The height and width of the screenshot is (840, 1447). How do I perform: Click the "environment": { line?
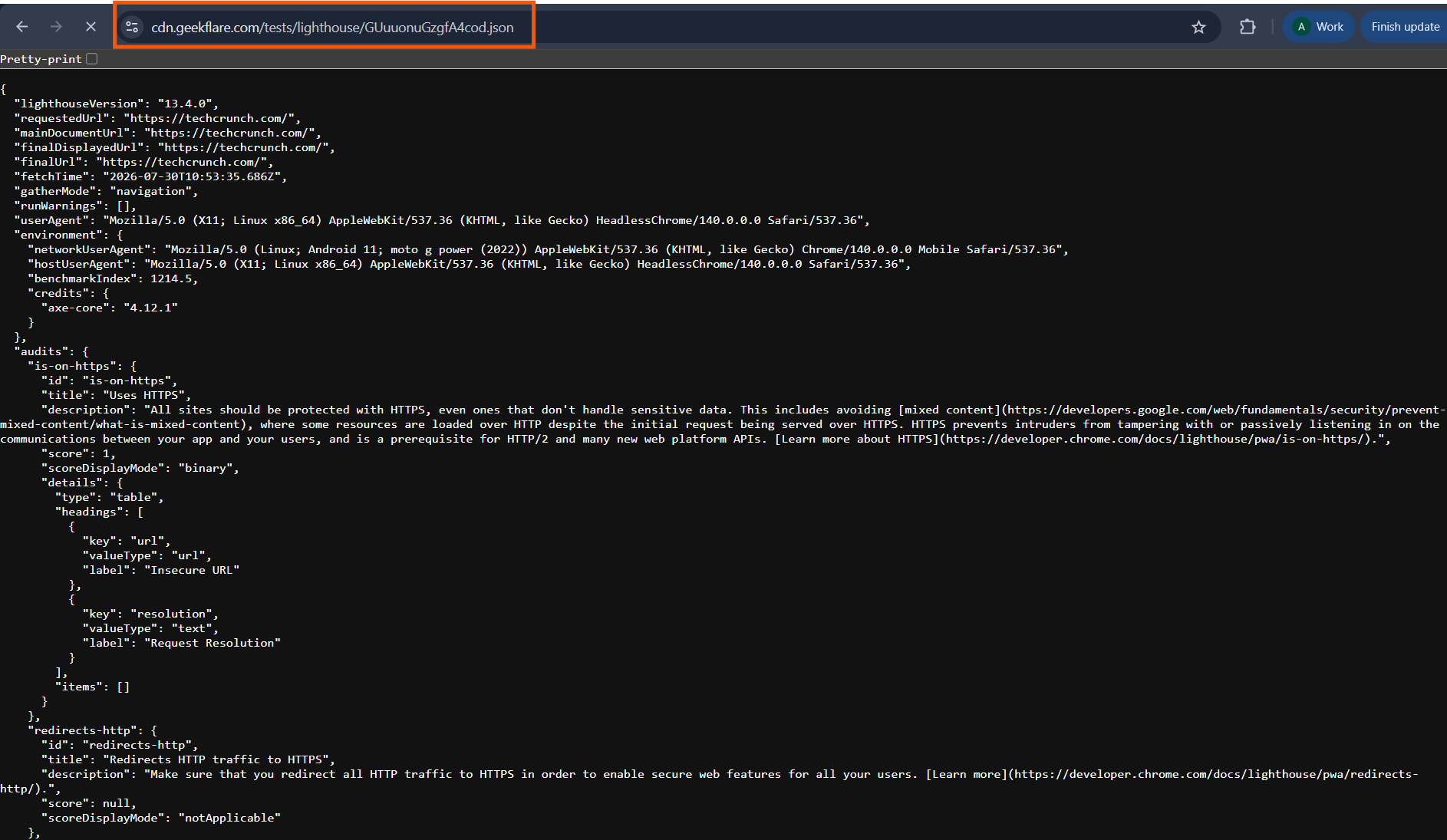pos(68,235)
